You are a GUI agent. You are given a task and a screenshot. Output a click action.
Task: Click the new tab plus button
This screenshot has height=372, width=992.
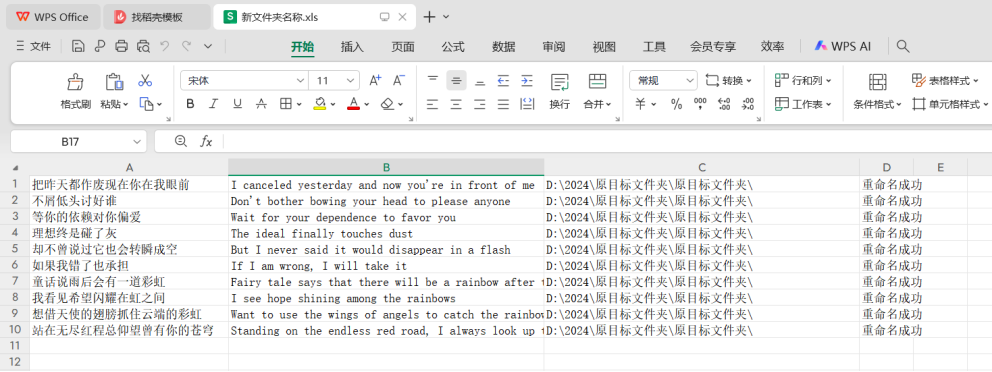click(x=430, y=17)
